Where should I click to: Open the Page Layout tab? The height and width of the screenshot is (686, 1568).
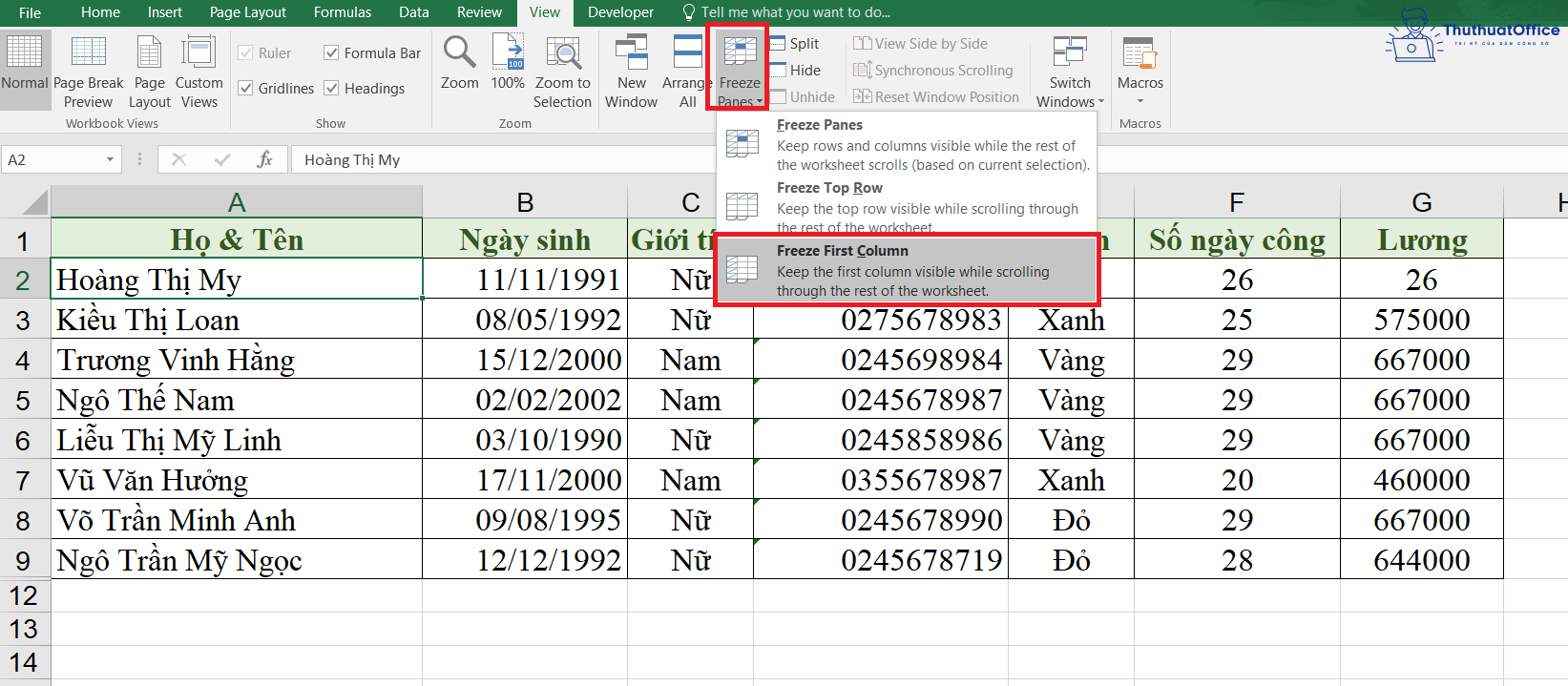247,12
